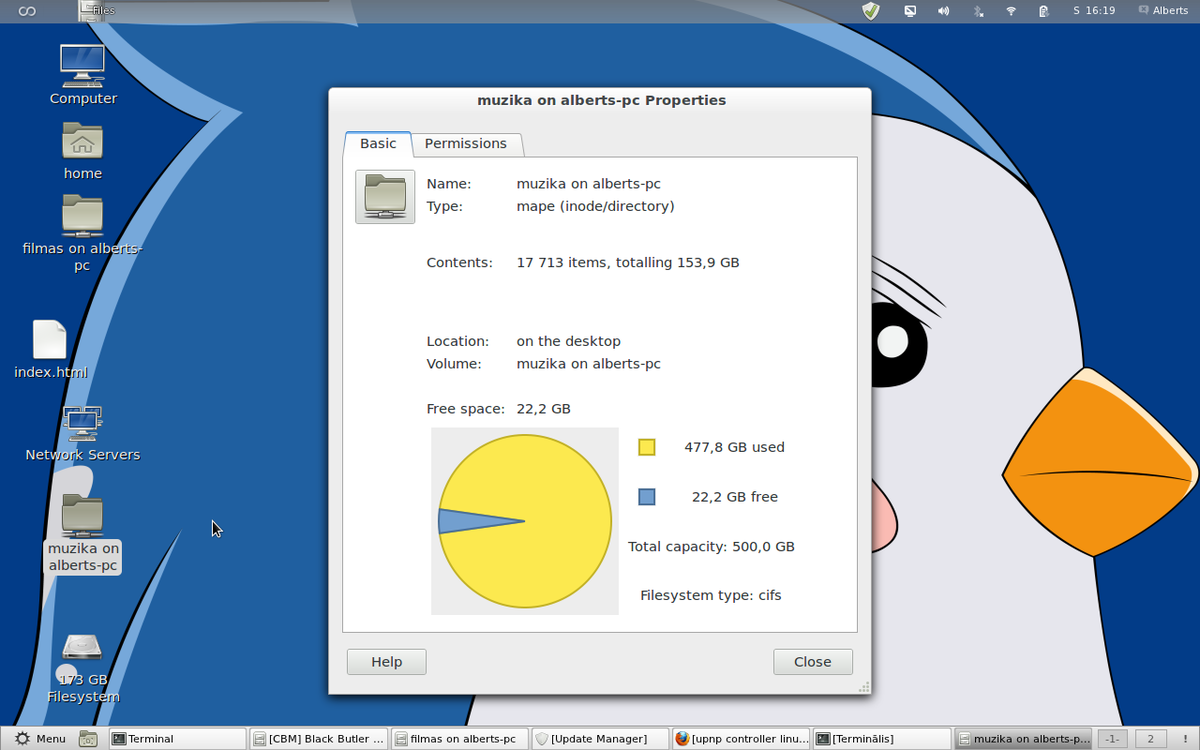Switch to [Update Manager] taskbar item

[x=600, y=739]
